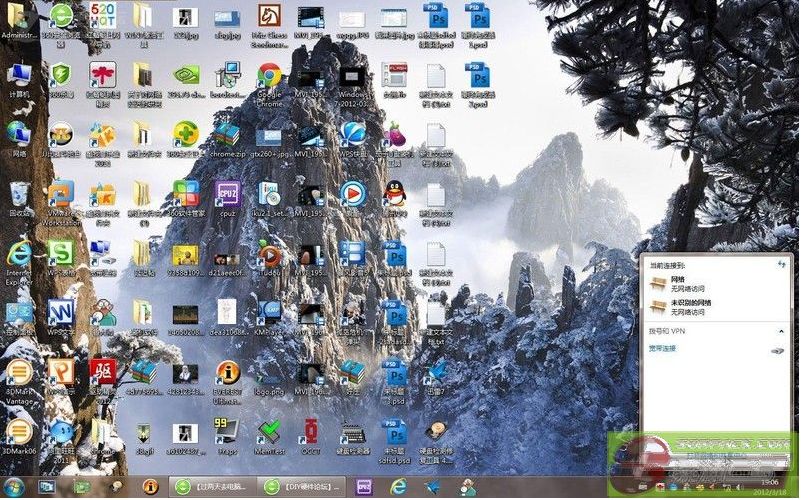Open the EVEREST Ultimate shortcut
801x500 pixels.
tap(227, 374)
